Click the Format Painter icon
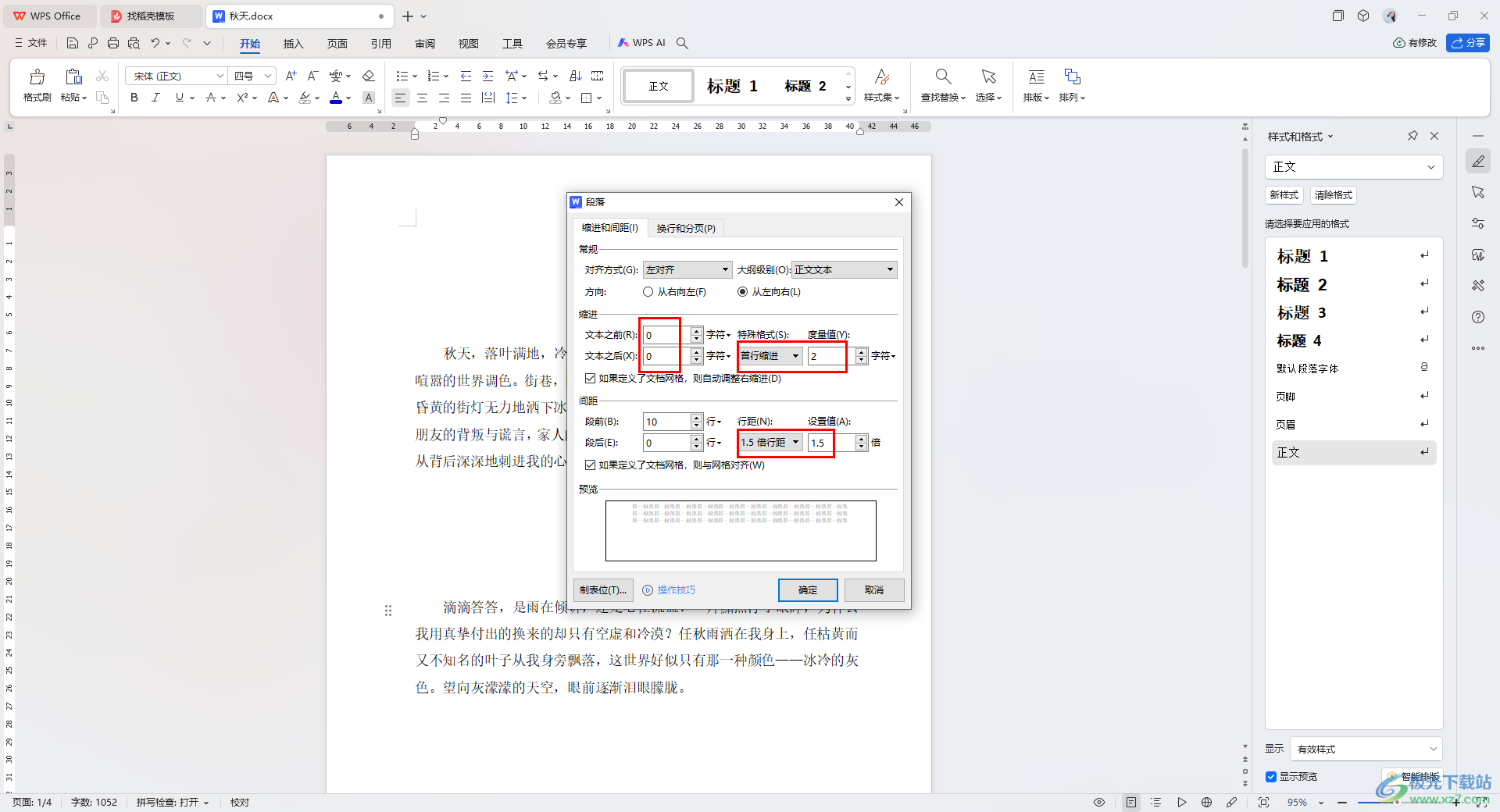 coord(37,77)
